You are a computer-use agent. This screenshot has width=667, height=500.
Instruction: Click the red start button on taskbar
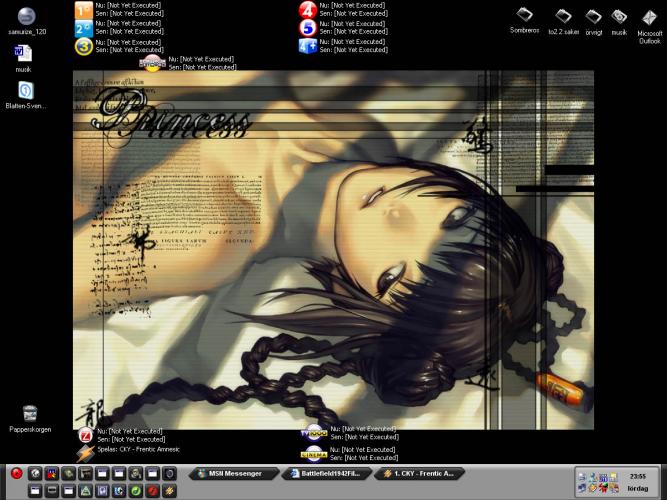click(x=17, y=473)
